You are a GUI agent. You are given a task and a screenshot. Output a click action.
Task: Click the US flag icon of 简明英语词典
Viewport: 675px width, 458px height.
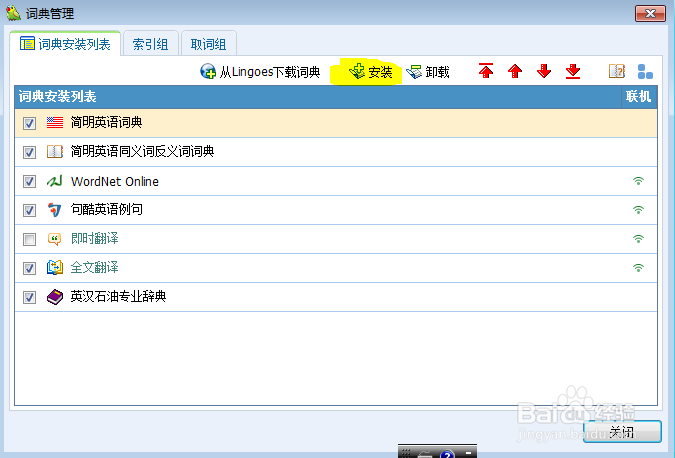55,123
